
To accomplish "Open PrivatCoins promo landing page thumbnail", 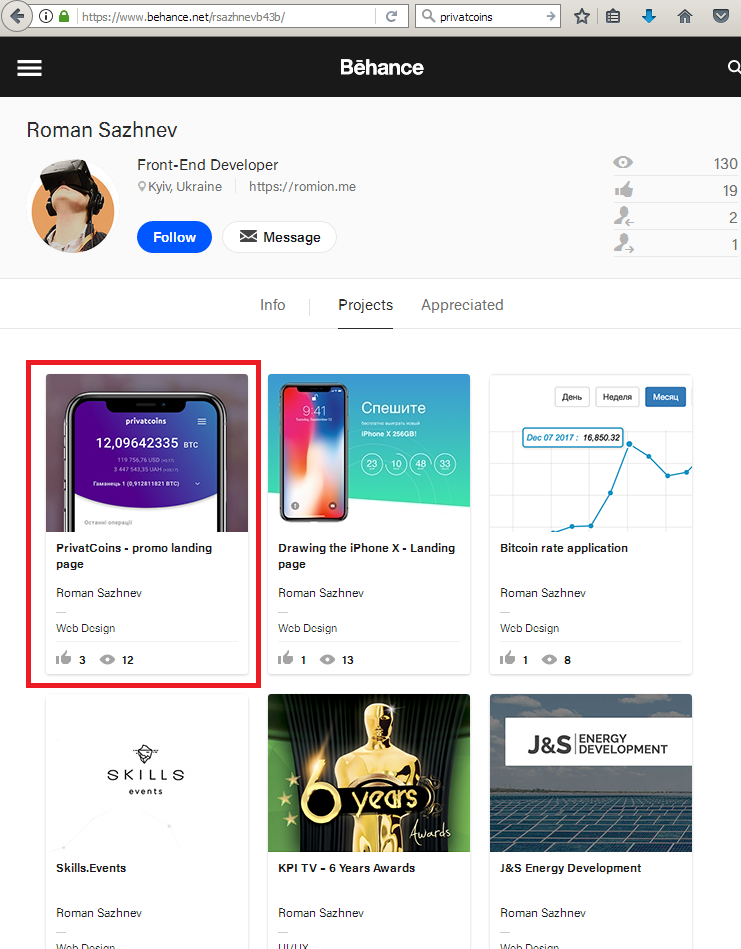I will point(147,453).
